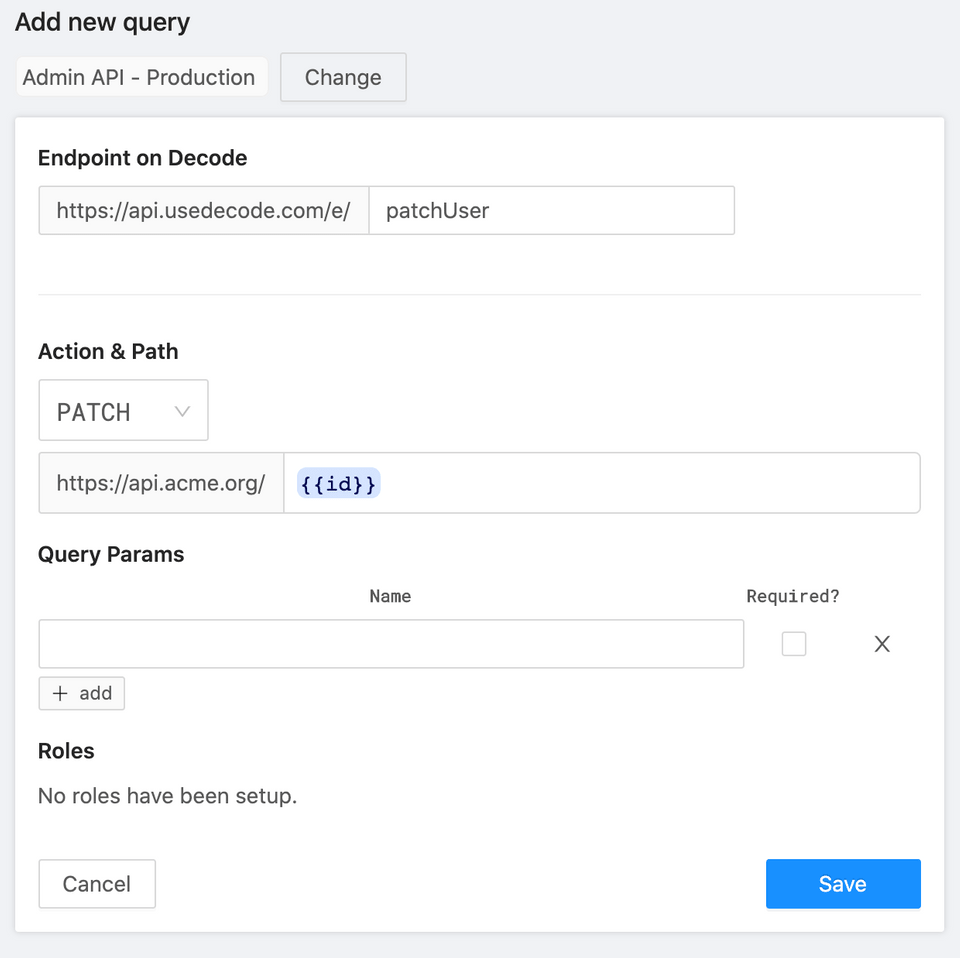Click the Roles section heading

pyautogui.click(x=66, y=751)
